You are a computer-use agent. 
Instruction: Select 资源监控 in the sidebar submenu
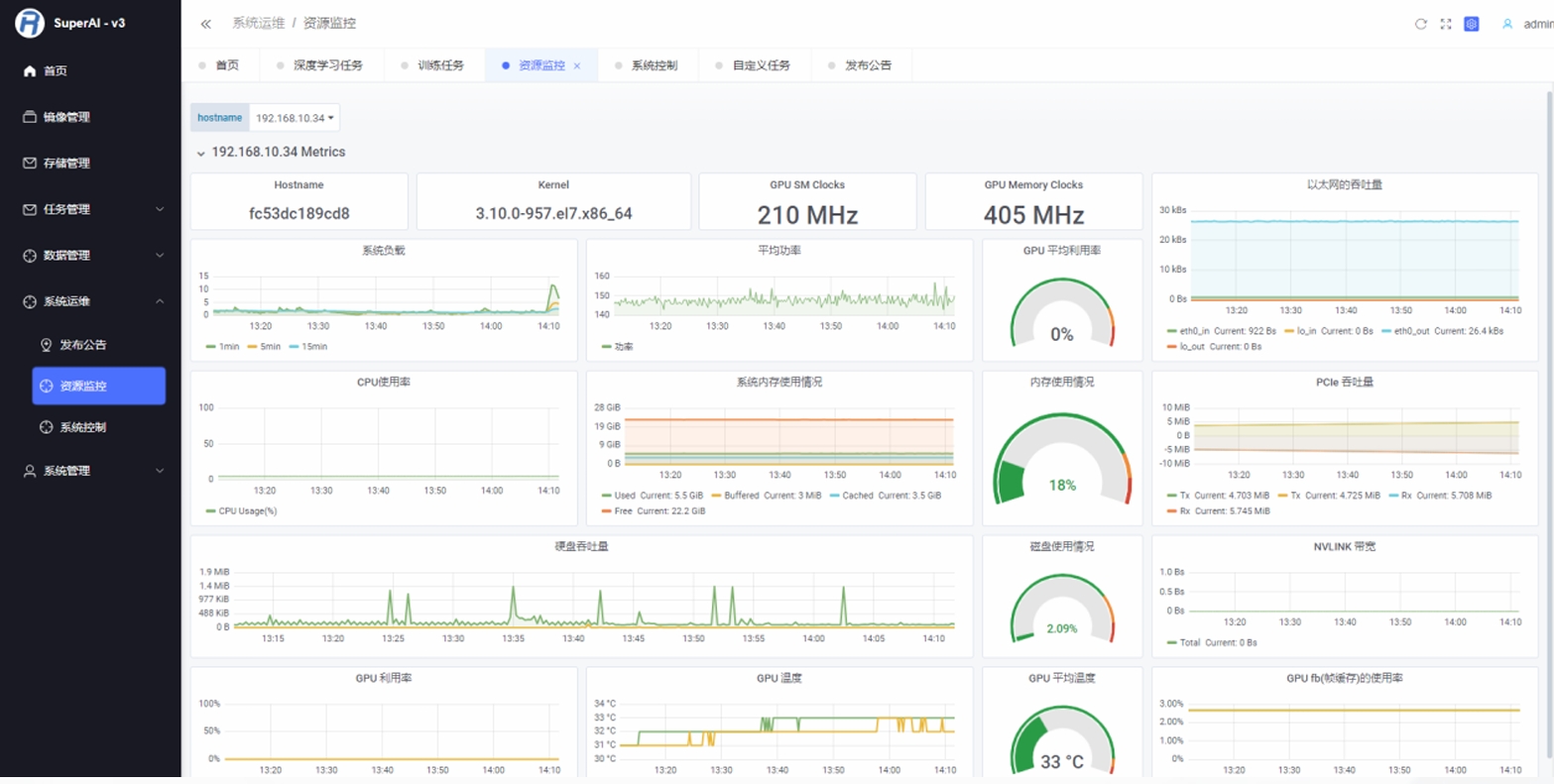(99, 387)
